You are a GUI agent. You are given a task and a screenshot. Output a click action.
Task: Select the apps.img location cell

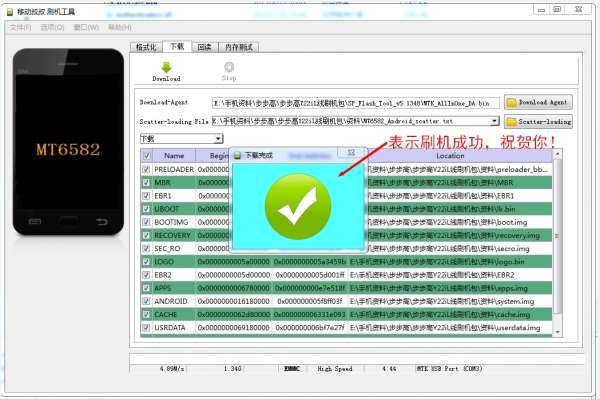click(450, 288)
